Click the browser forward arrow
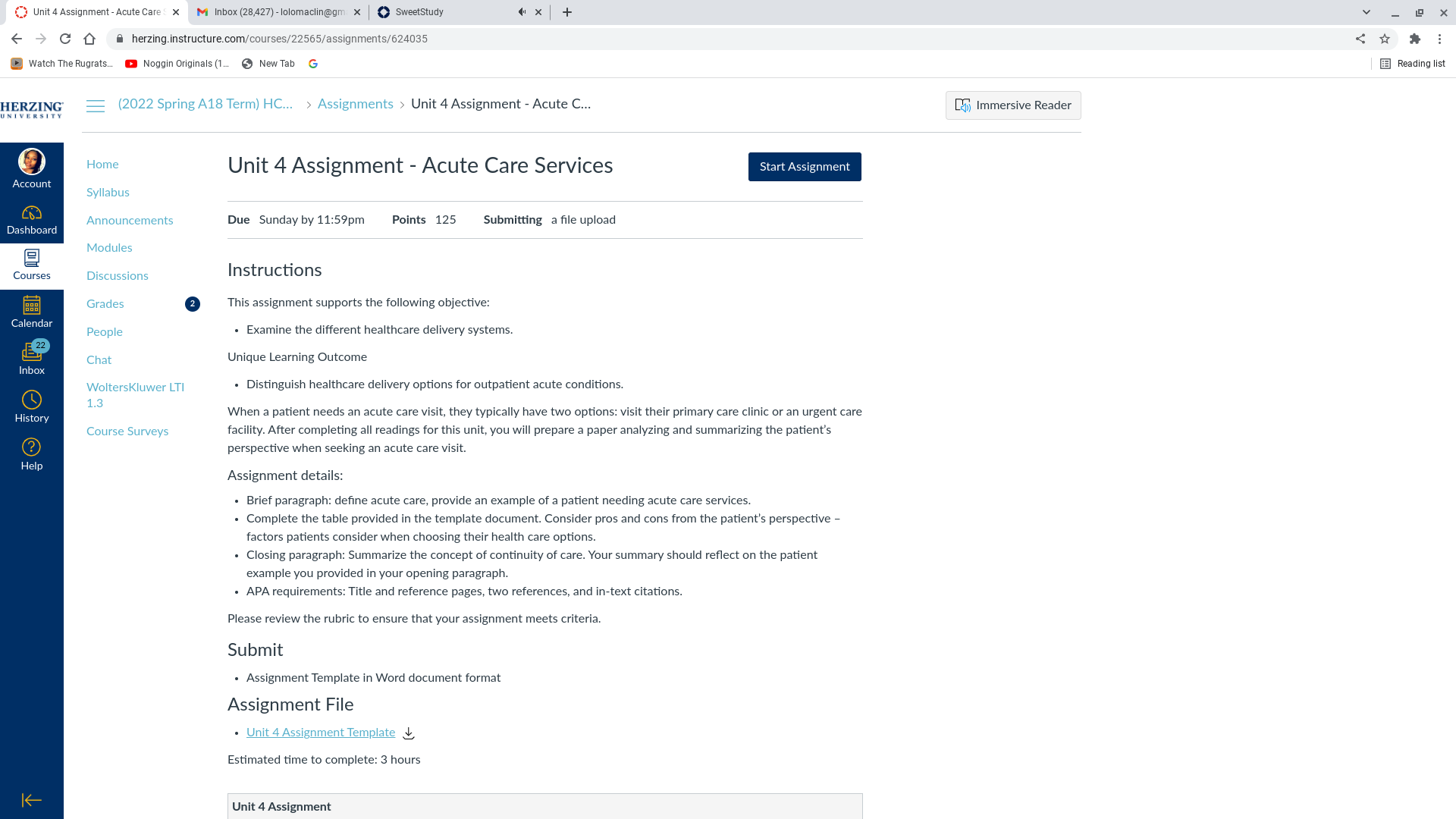The height and width of the screenshot is (819, 1456). pos(41,39)
